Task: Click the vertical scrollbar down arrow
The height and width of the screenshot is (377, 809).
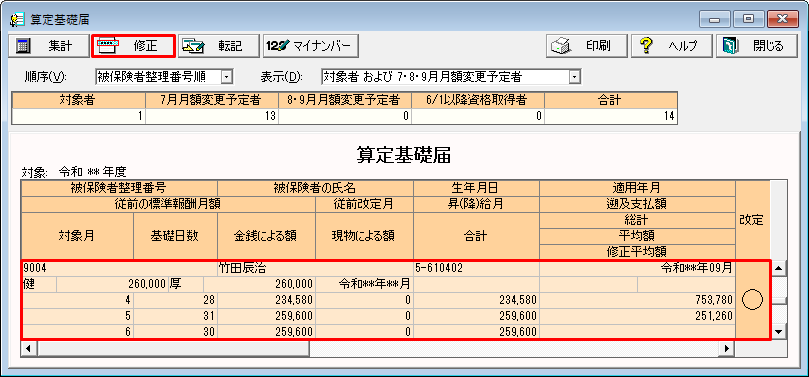Action: tap(779, 332)
